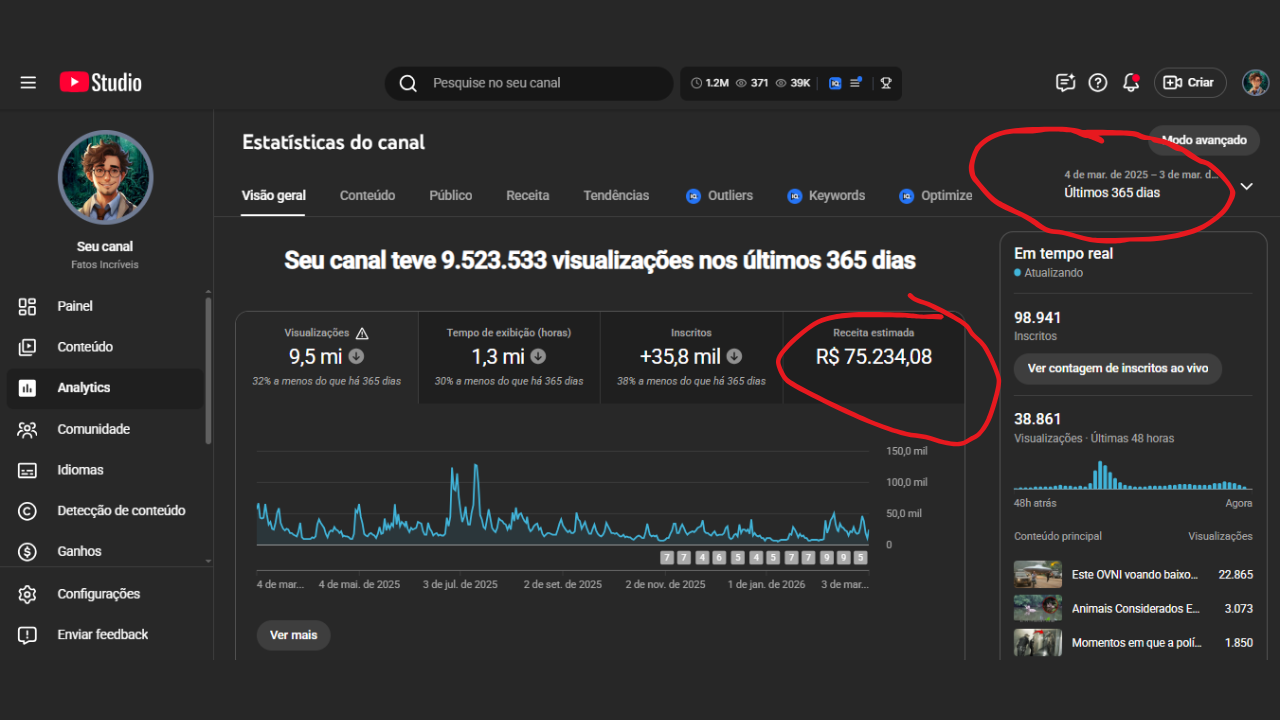Open the account avatar in top right
The height and width of the screenshot is (720, 1280).
[1255, 83]
